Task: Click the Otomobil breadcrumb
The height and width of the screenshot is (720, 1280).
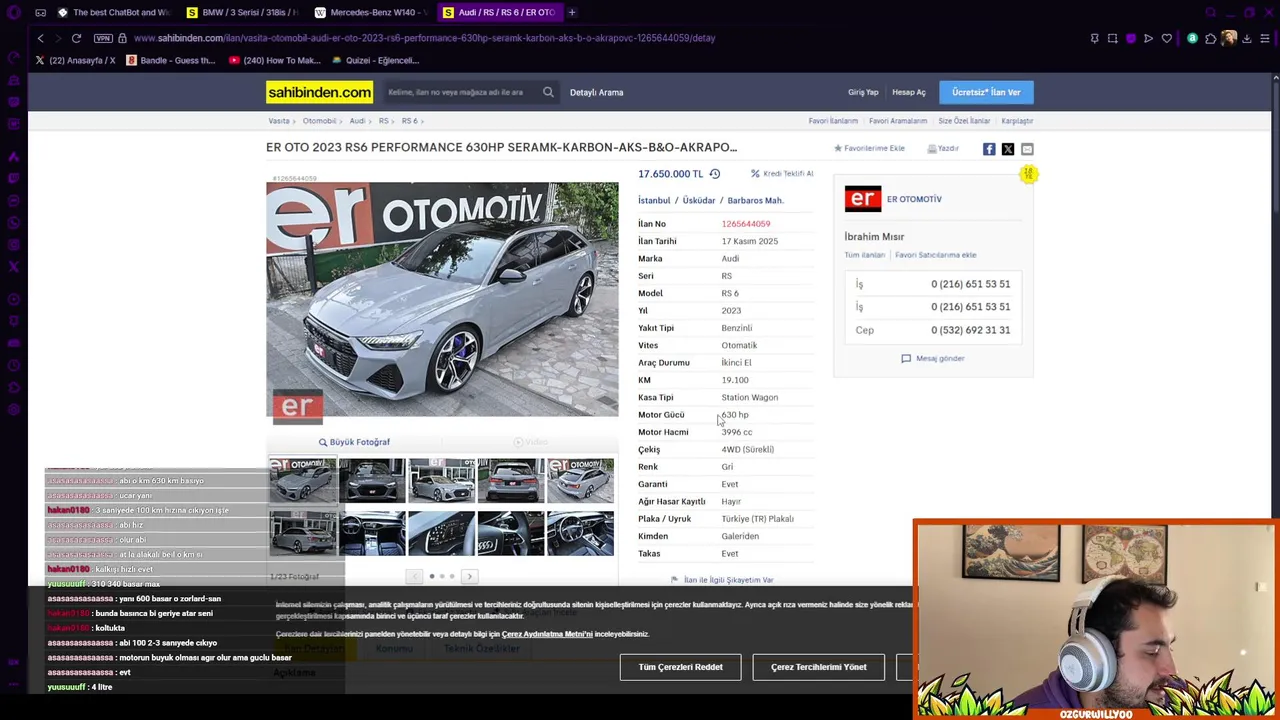Action: tap(319, 121)
